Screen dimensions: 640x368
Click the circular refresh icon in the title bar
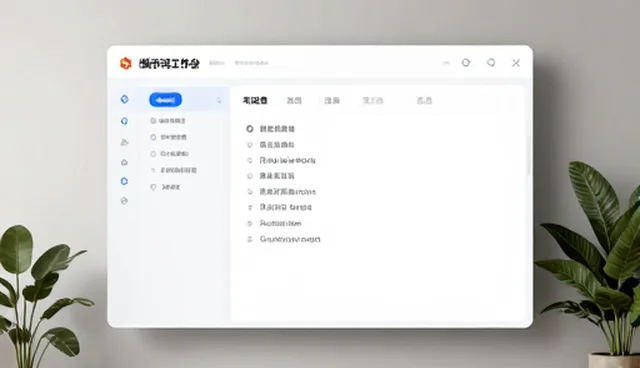pos(466,62)
